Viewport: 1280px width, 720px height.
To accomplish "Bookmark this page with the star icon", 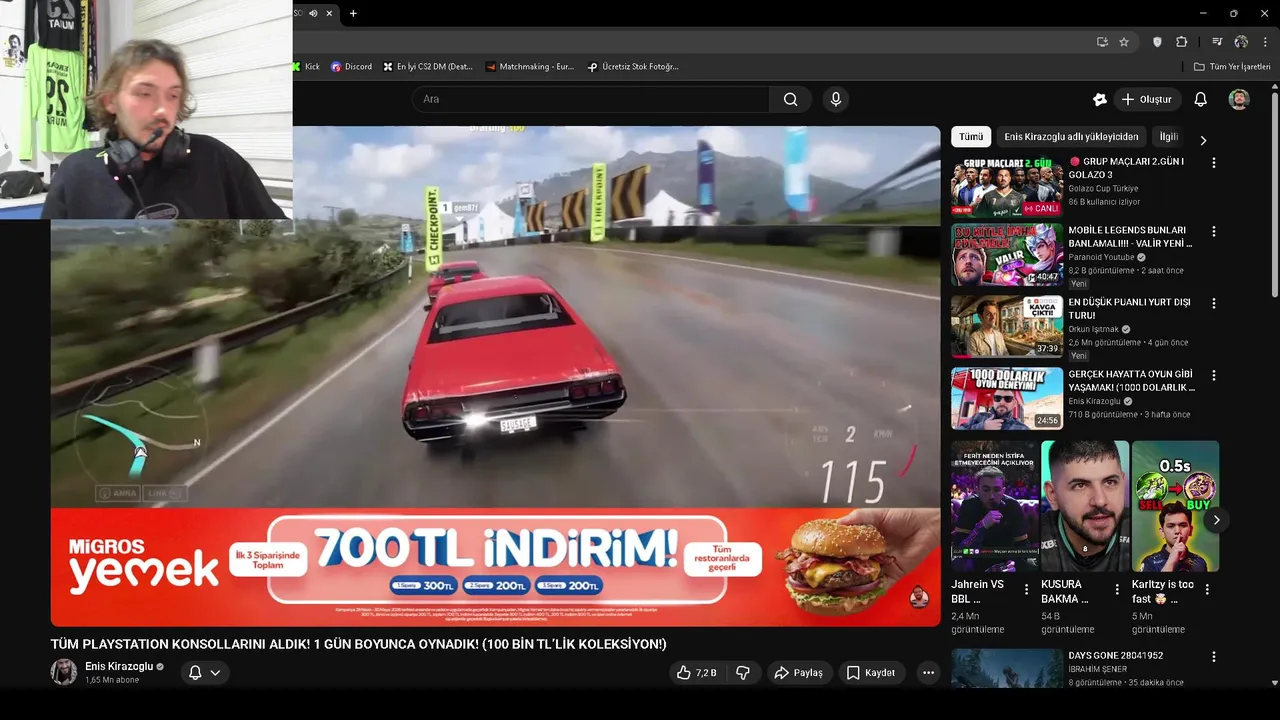I will 1124,42.
